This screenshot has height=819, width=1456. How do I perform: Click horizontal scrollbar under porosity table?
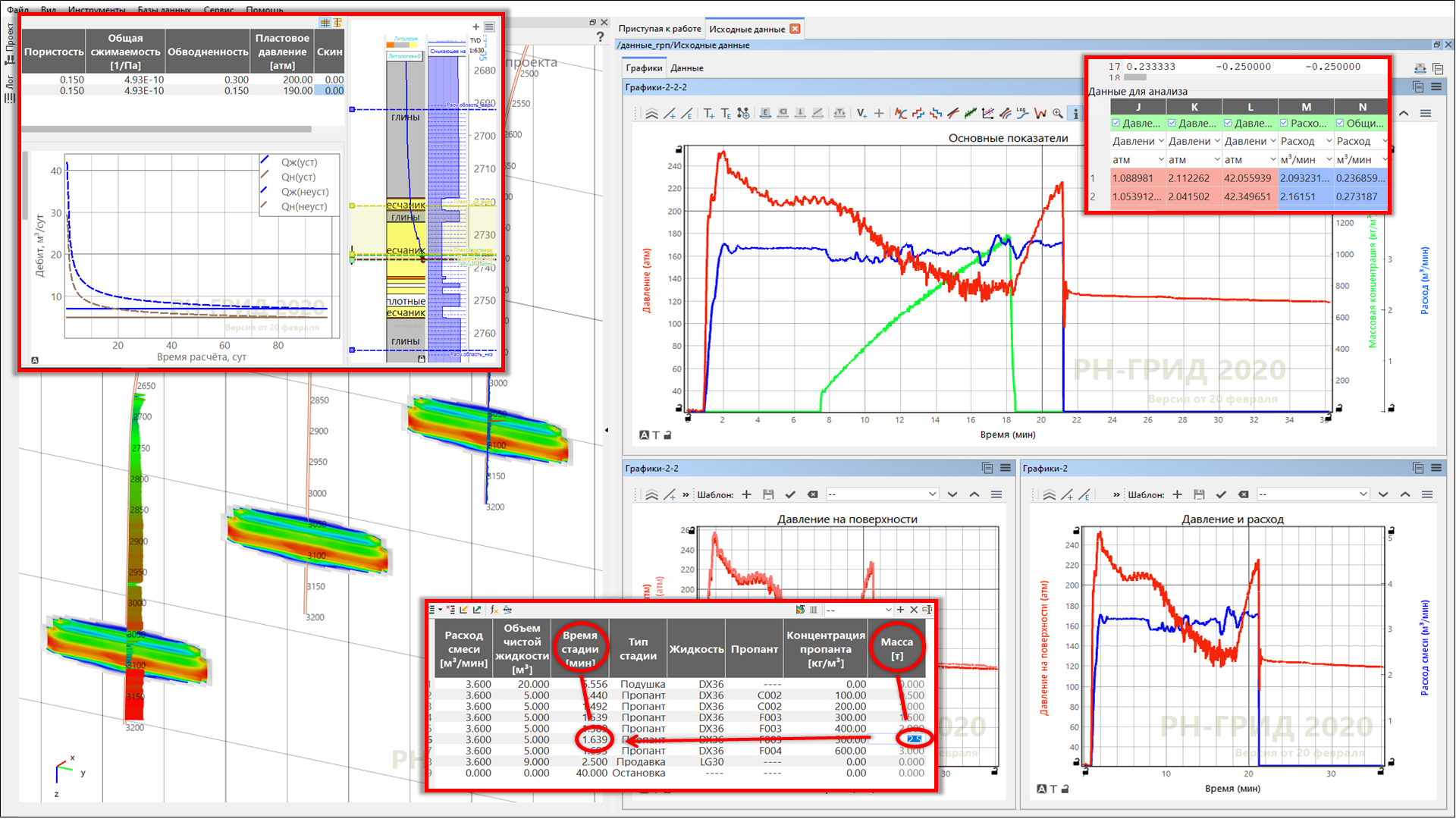(166, 129)
